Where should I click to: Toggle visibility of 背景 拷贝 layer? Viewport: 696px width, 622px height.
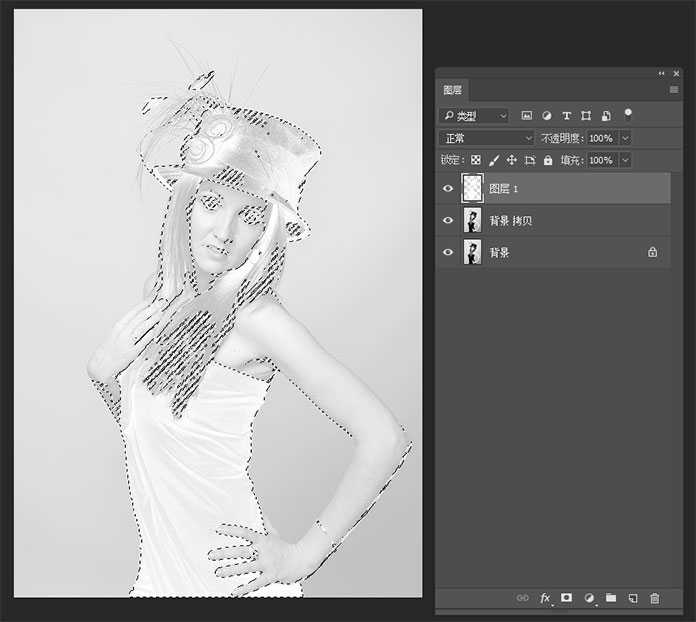pos(448,220)
